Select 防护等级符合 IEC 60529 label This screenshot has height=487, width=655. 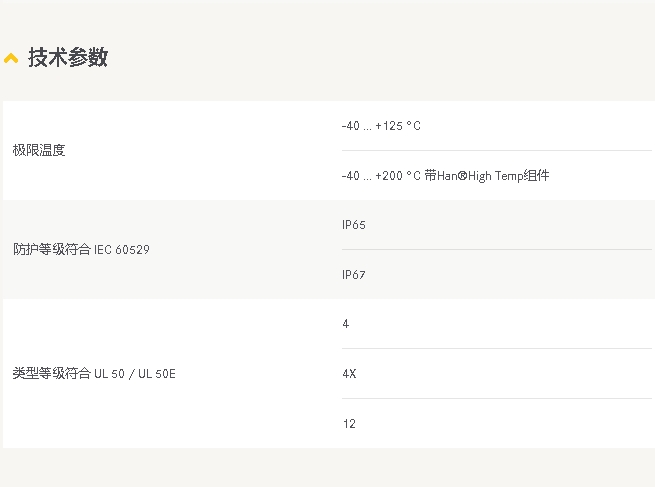coord(81,249)
